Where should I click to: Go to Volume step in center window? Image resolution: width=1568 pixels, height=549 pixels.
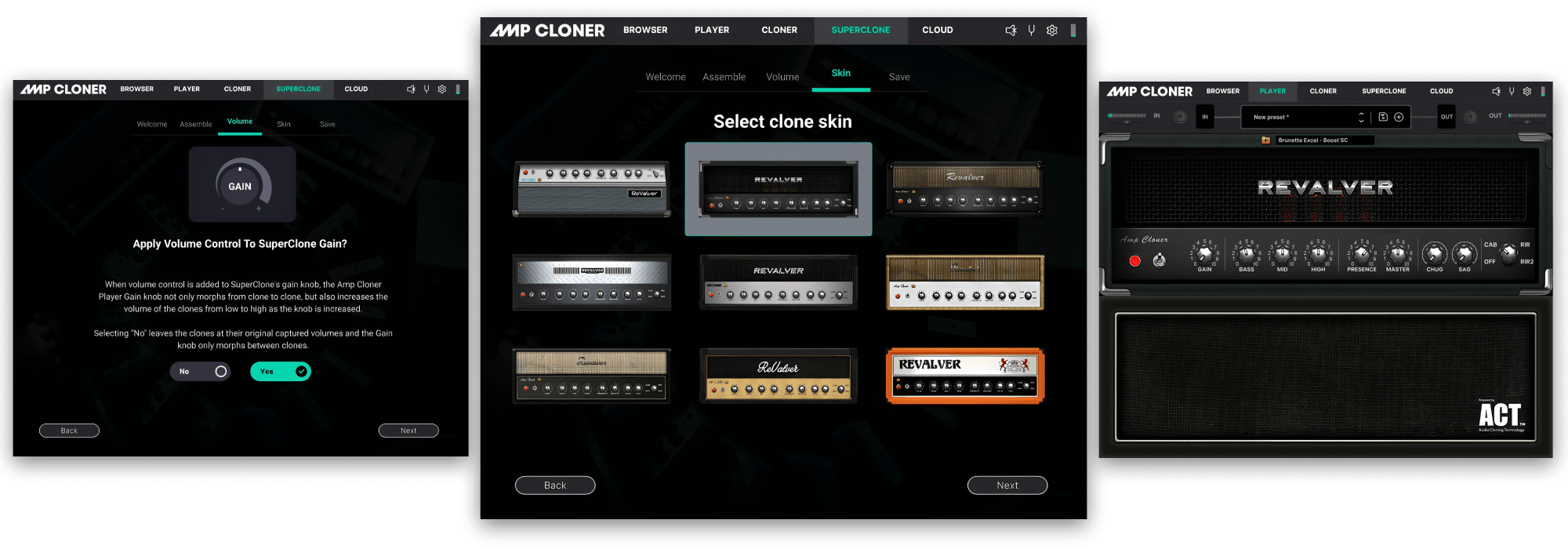(x=782, y=77)
